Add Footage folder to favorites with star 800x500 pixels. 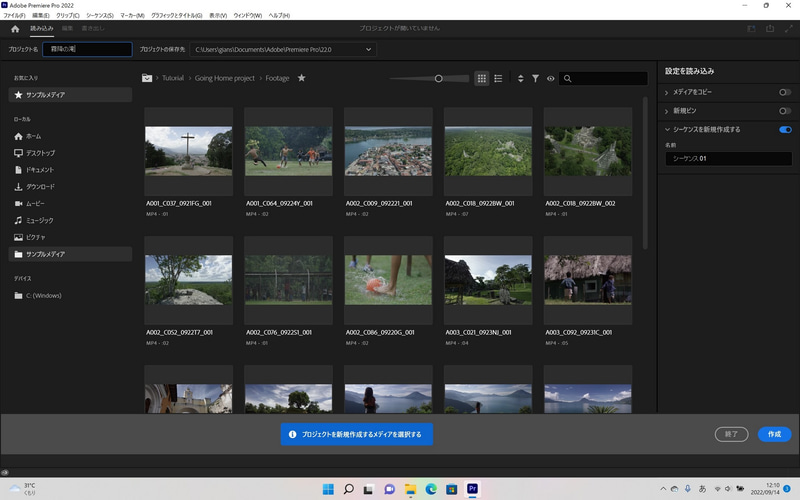[302, 78]
